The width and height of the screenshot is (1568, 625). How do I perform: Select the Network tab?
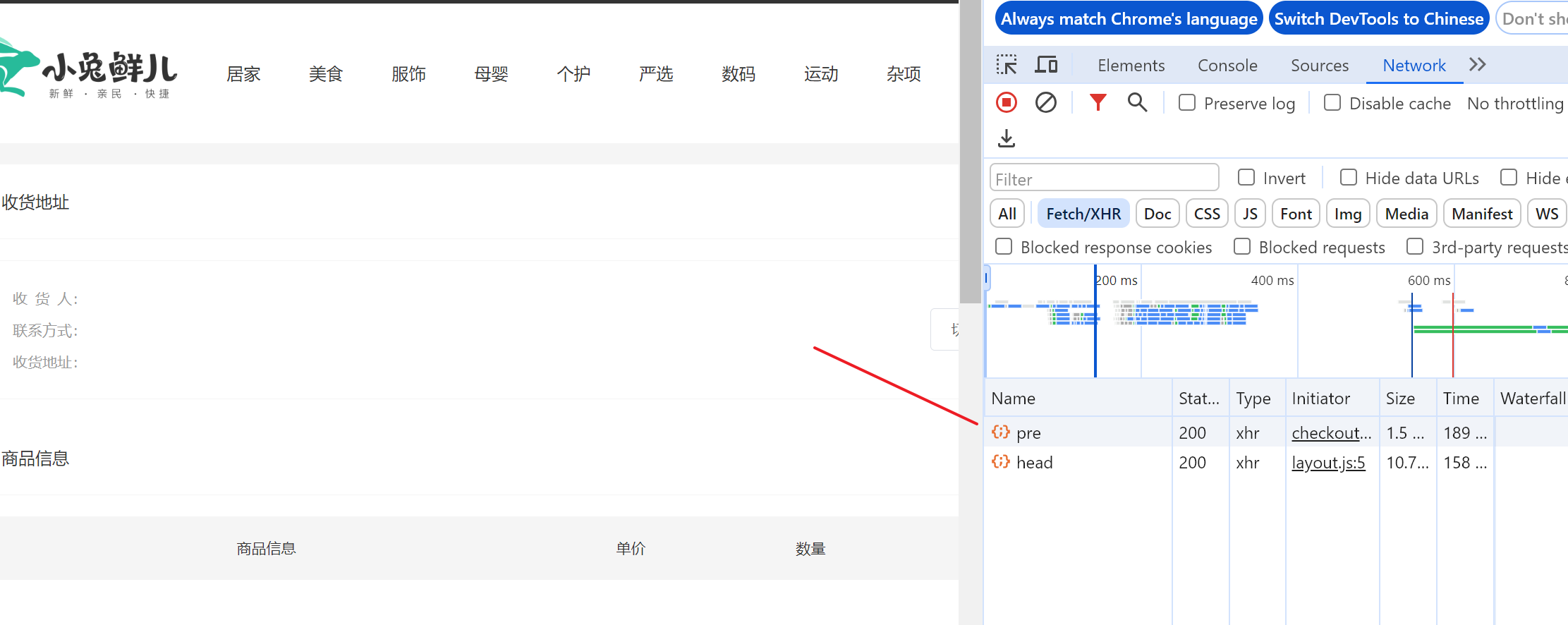(1414, 66)
